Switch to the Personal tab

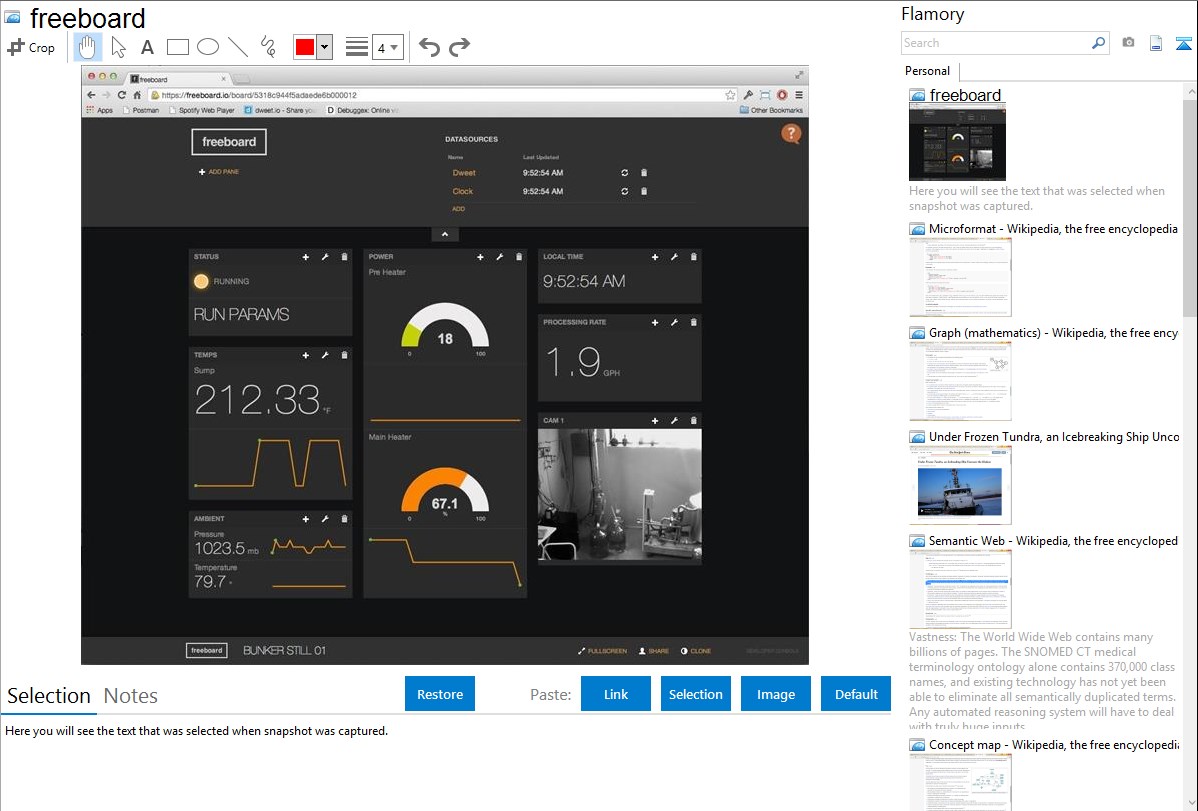(928, 71)
